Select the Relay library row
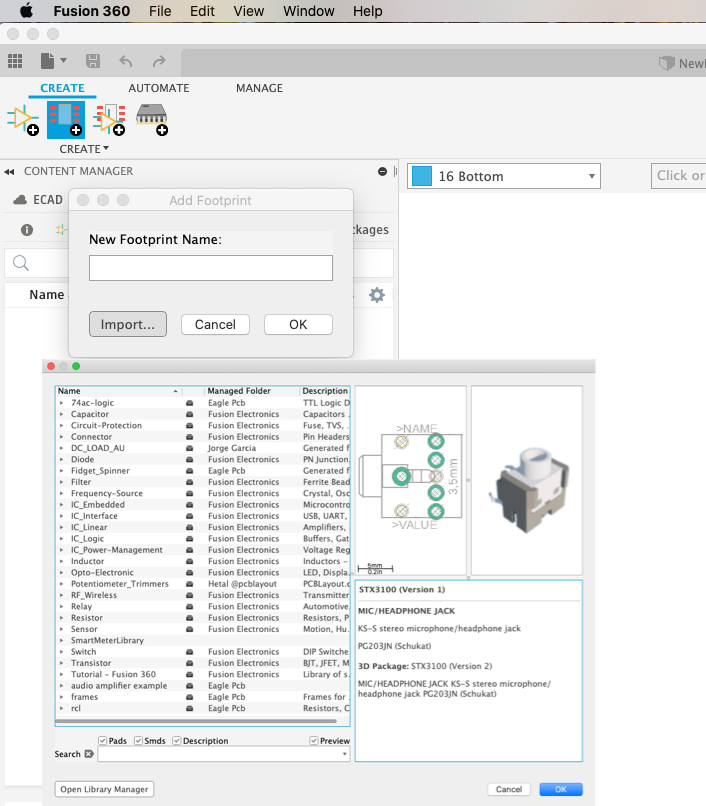The height and width of the screenshot is (806, 706). click(x=203, y=607)
